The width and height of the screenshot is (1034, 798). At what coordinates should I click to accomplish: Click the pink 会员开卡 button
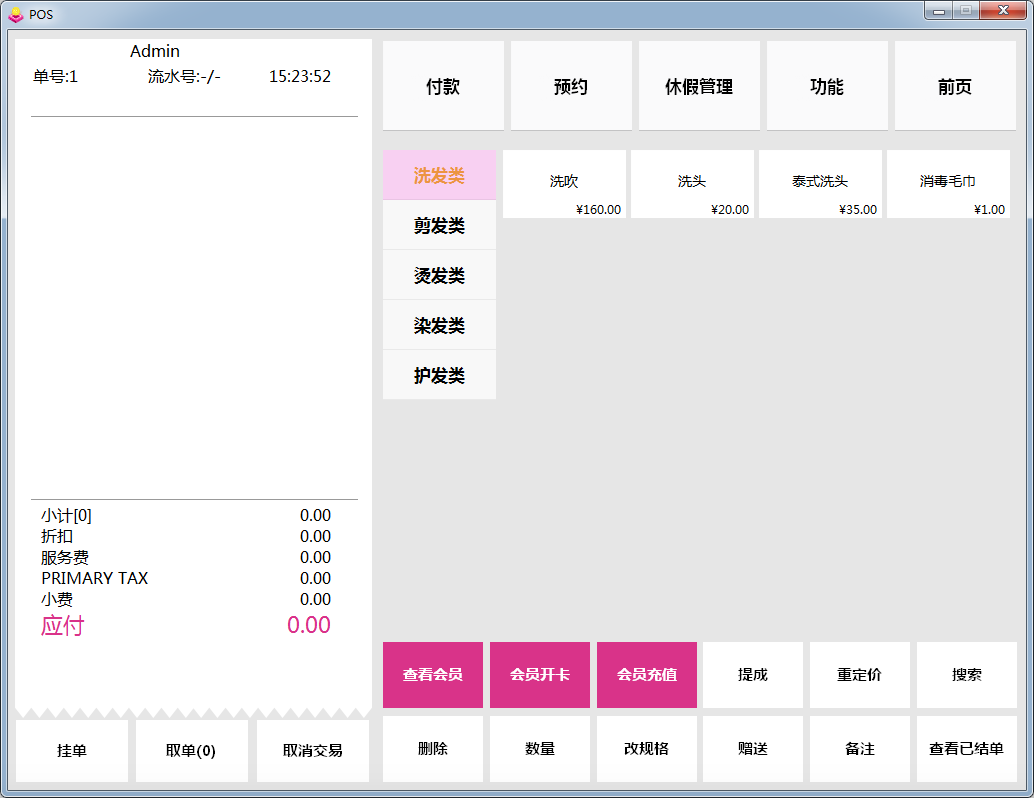pos(540,675)
